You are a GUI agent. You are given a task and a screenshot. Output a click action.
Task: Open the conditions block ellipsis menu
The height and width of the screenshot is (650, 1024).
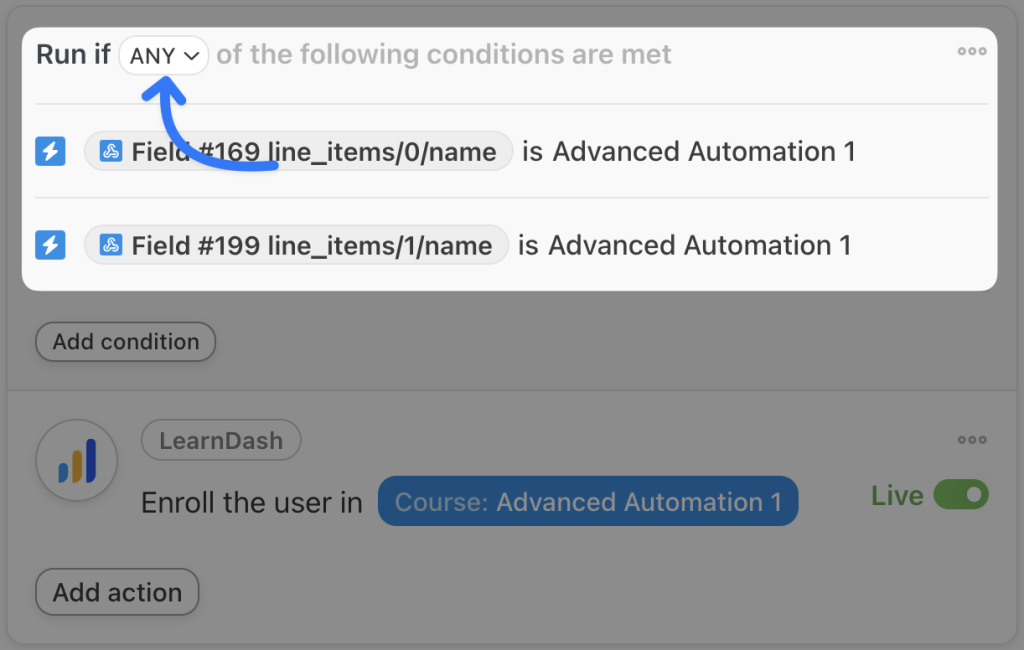pyautogui.click(x=972, y=51)
